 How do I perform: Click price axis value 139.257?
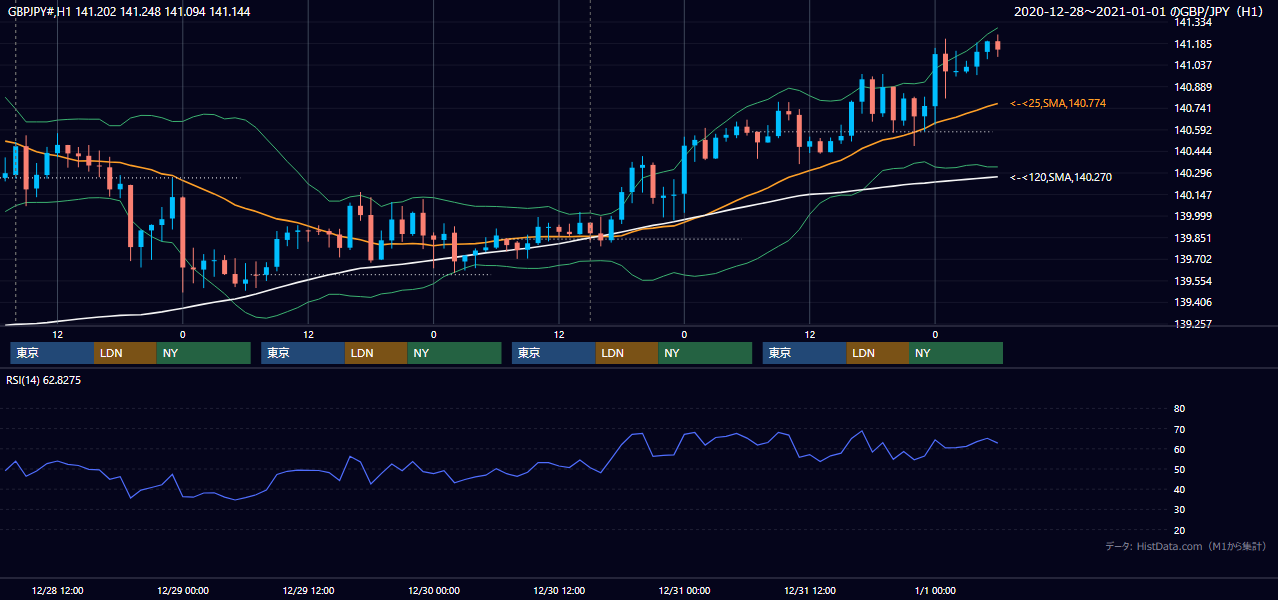coord(1194,324)
